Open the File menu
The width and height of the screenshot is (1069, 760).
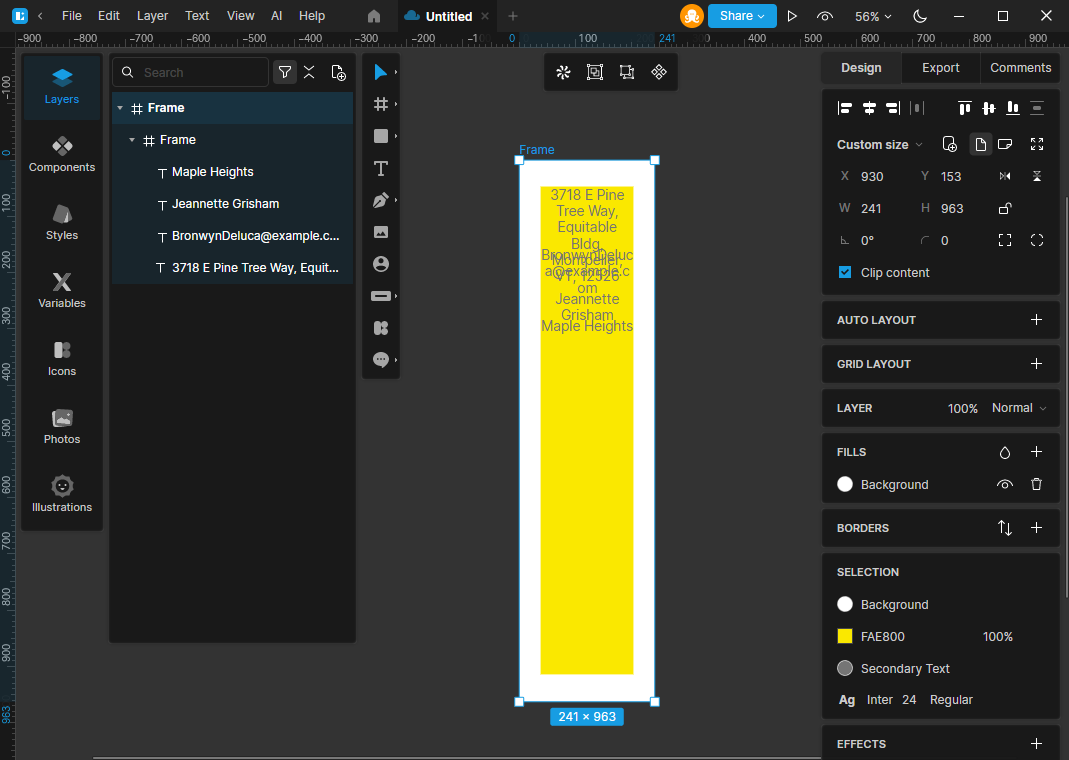[72, 16]
